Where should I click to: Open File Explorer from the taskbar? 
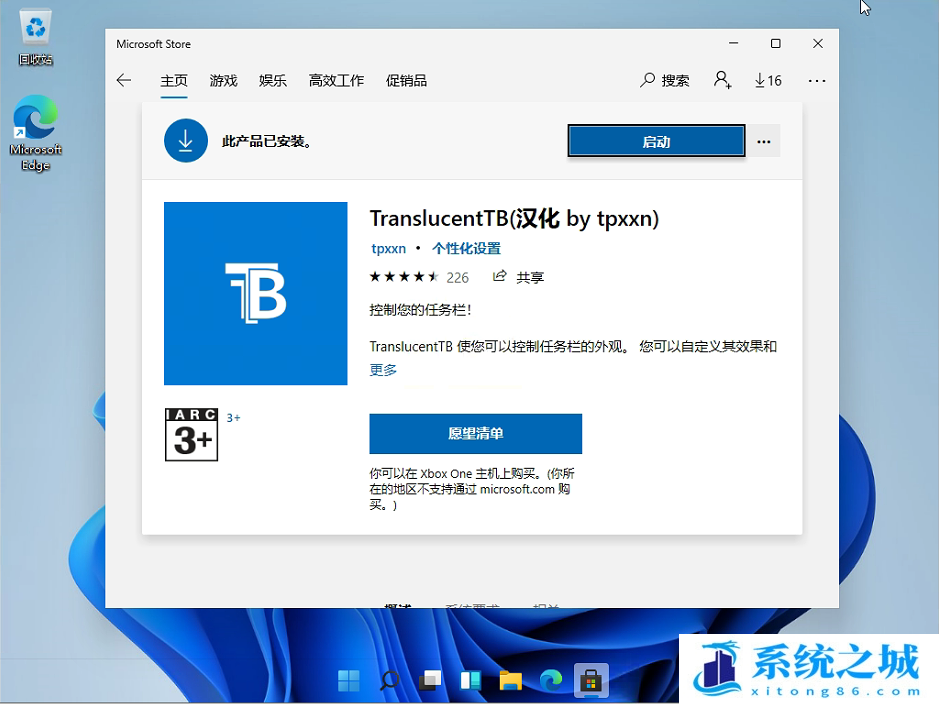point(511,680)
